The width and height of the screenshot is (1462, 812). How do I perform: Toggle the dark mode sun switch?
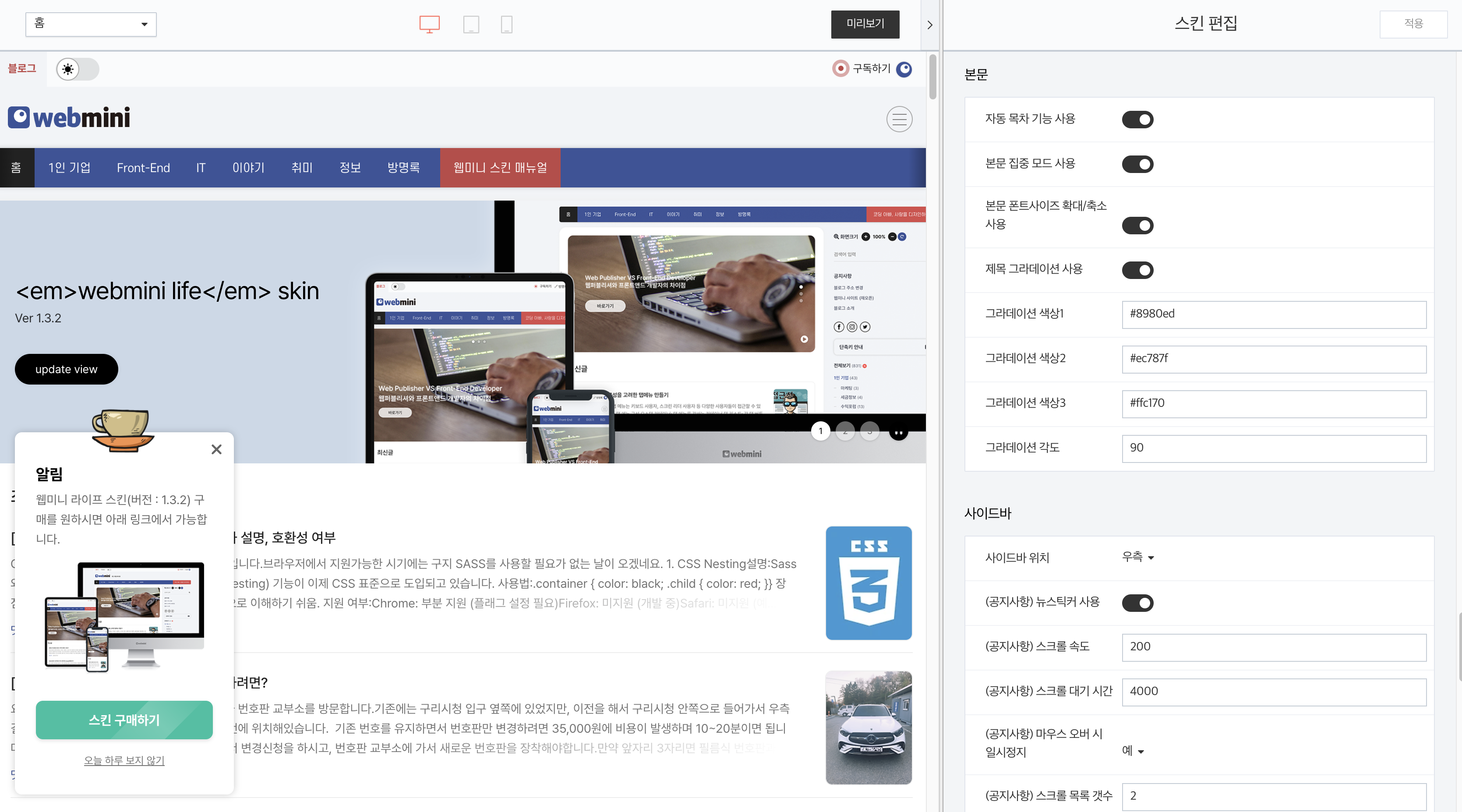point(78,69)
